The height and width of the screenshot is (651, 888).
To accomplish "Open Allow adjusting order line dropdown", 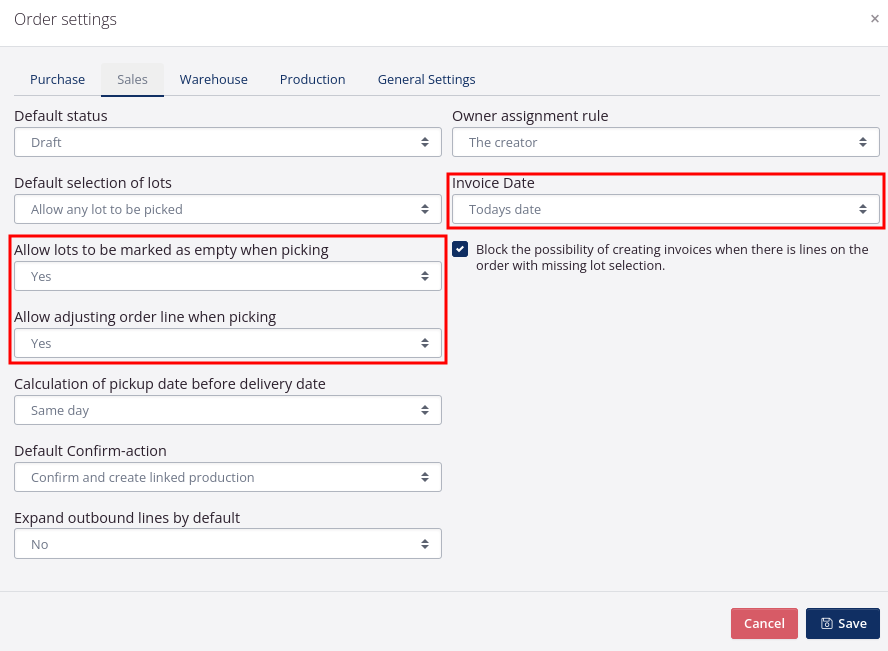I will [227, 343].
